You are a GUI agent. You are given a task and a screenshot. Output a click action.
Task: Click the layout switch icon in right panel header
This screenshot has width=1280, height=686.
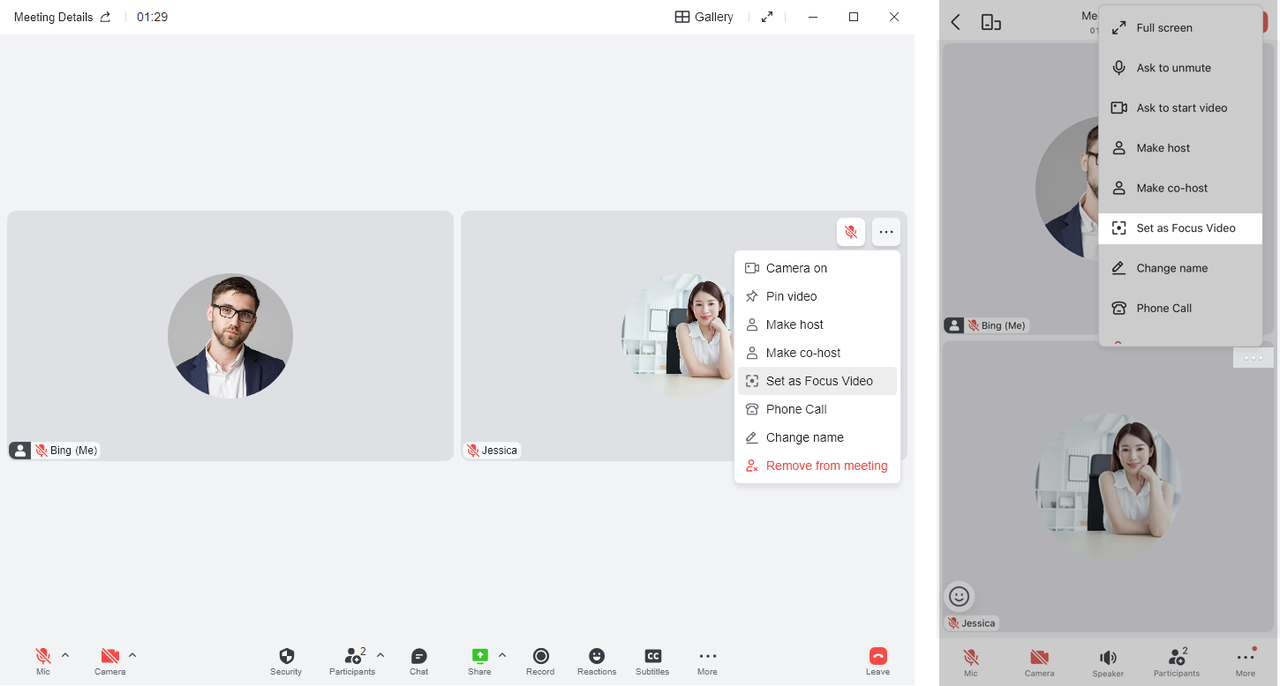pyautogui.click(x=991, y=21)
